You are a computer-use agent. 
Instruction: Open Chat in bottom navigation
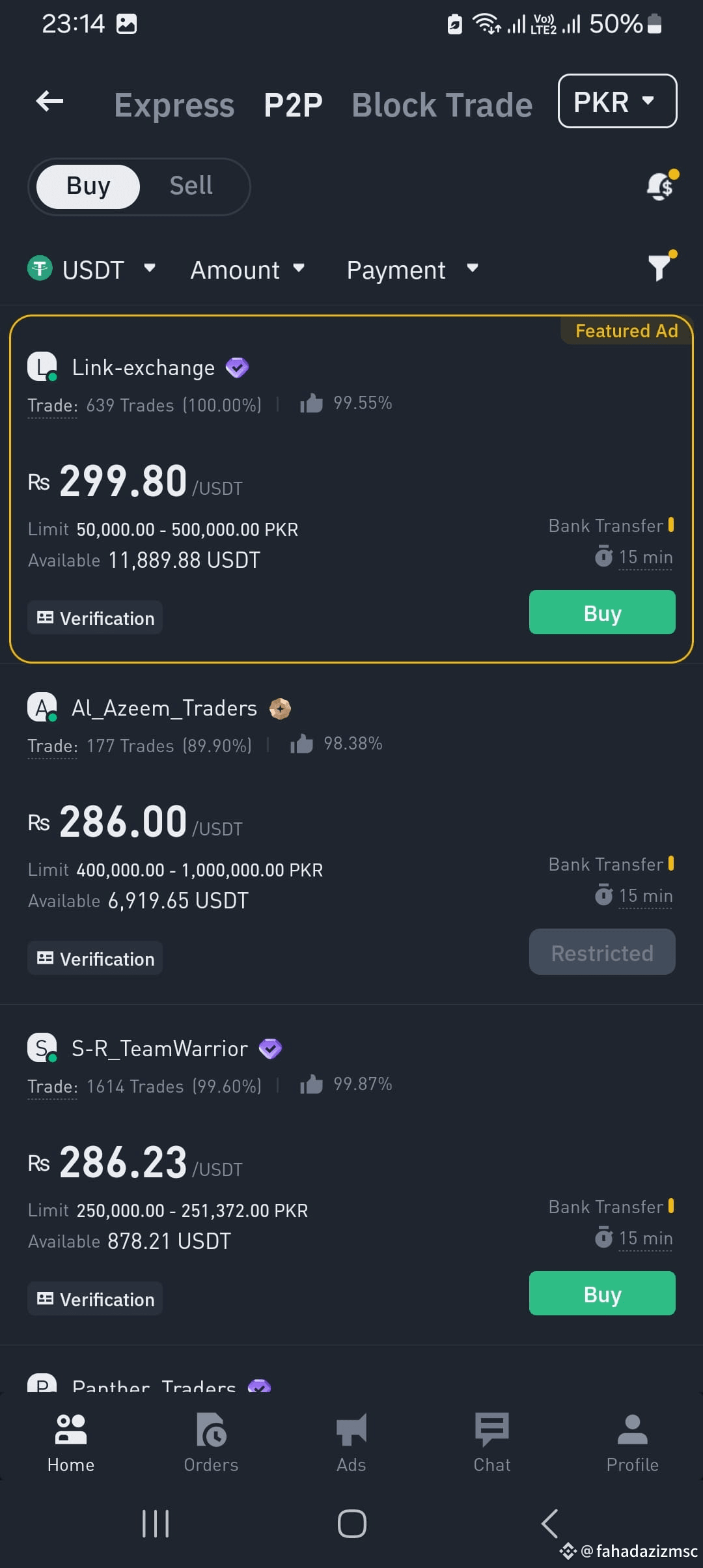pyautogui.click(x=492, y=1442)
